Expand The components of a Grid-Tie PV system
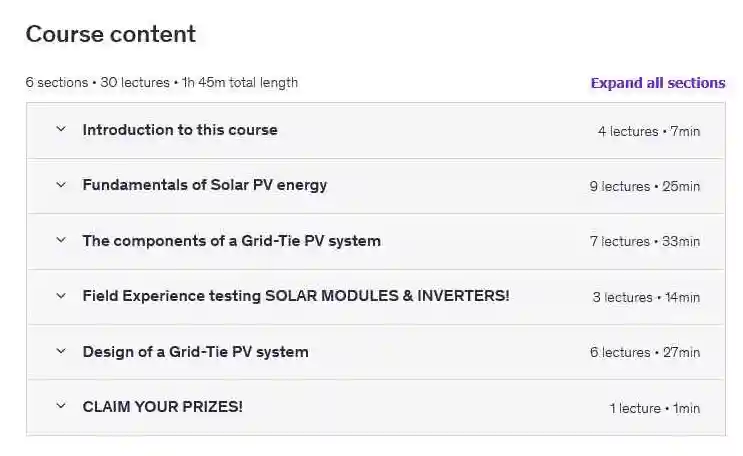 coord(231,241)
